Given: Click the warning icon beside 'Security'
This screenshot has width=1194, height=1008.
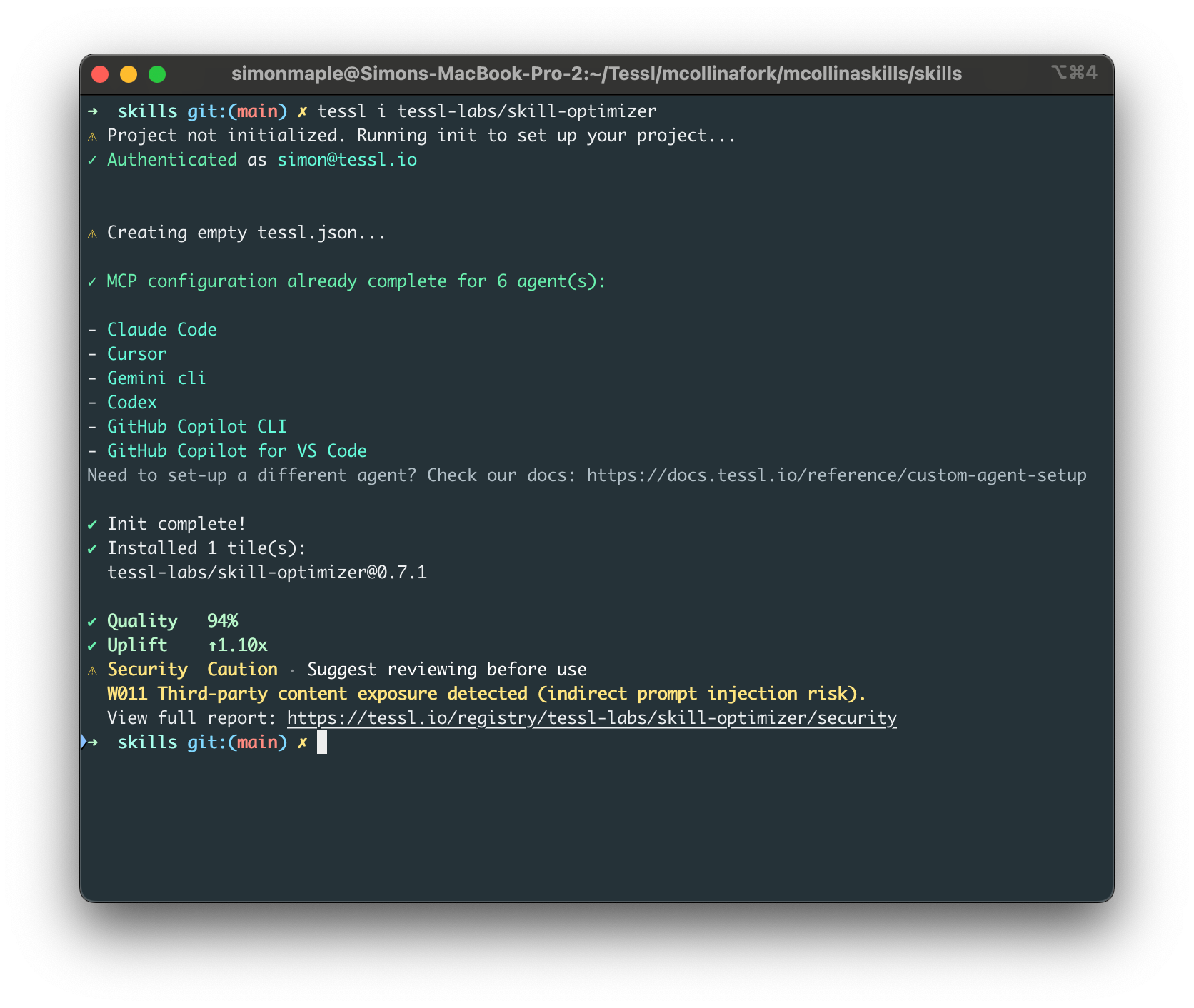Looking at the screenshot, I should 92,670.
